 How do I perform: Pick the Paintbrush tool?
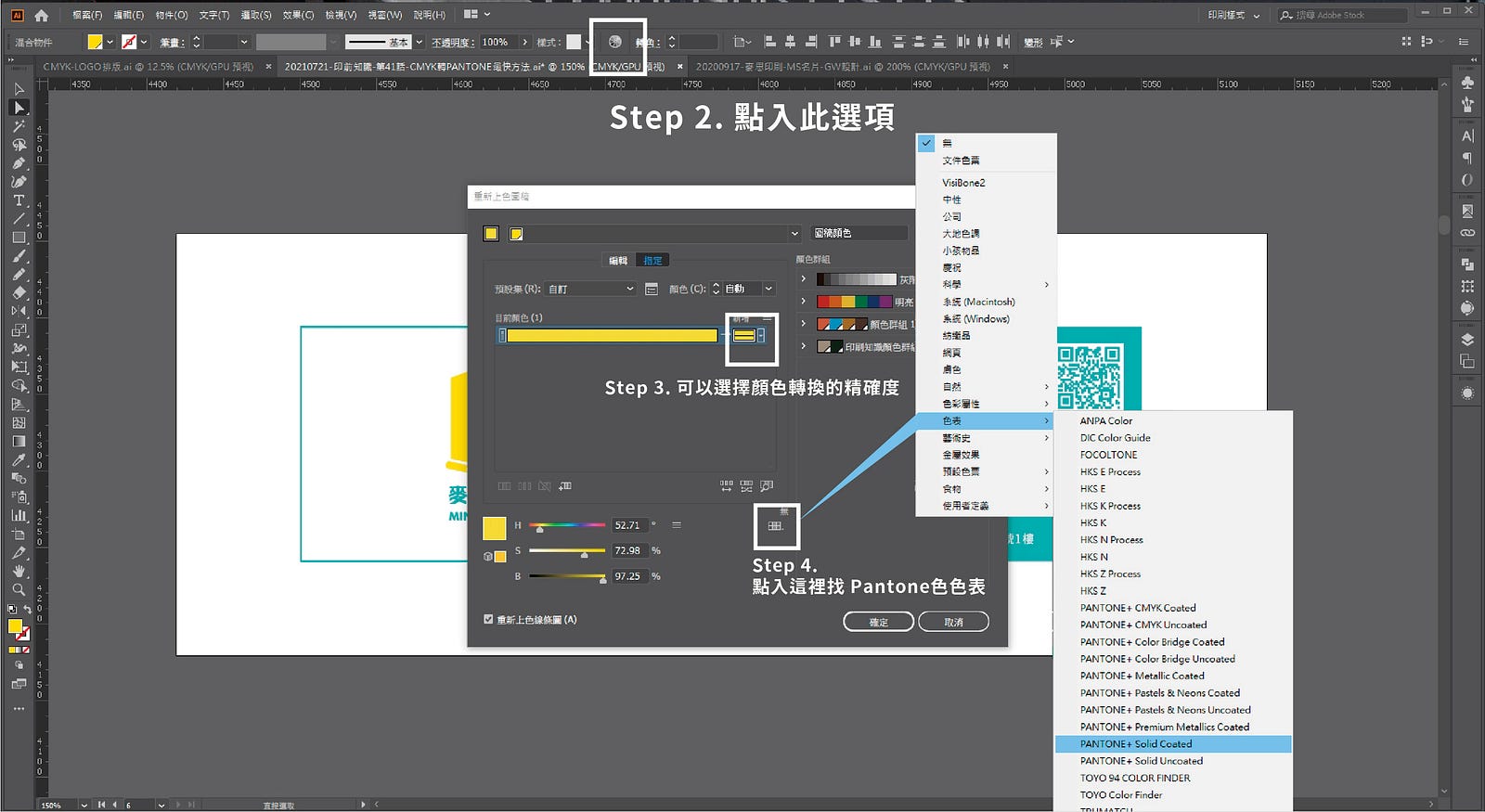click(x=19, y=256)
